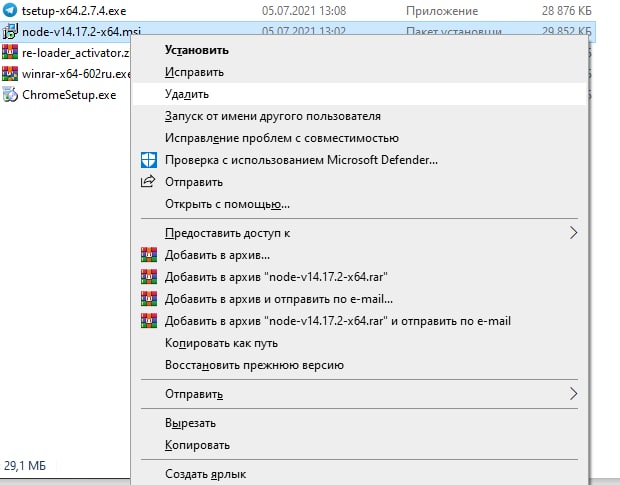Viewport: 620px width, 485px height.
Task: Choose Открыть с помощью... menu entry
Action: pyautogui.click(x=359, y=204)
